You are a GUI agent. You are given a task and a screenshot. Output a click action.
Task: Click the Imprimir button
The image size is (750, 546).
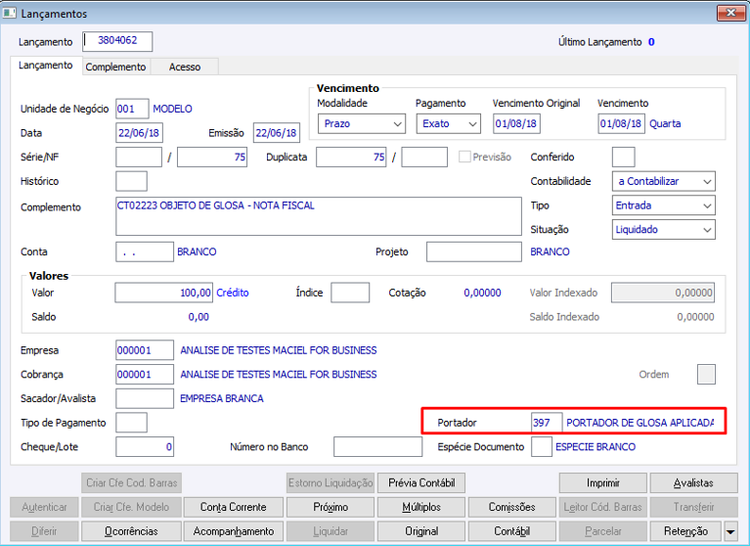(603, 483)
